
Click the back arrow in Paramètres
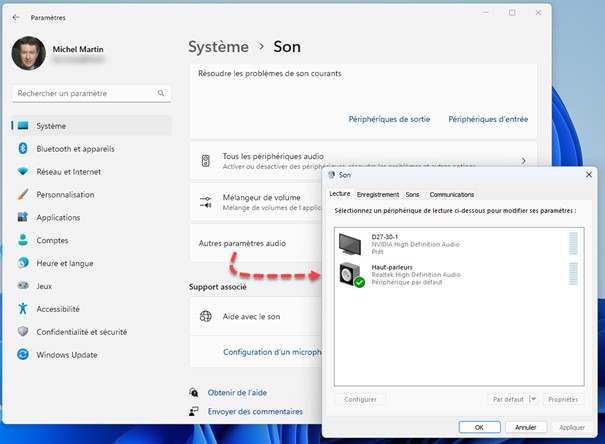(x=15, y=17)
